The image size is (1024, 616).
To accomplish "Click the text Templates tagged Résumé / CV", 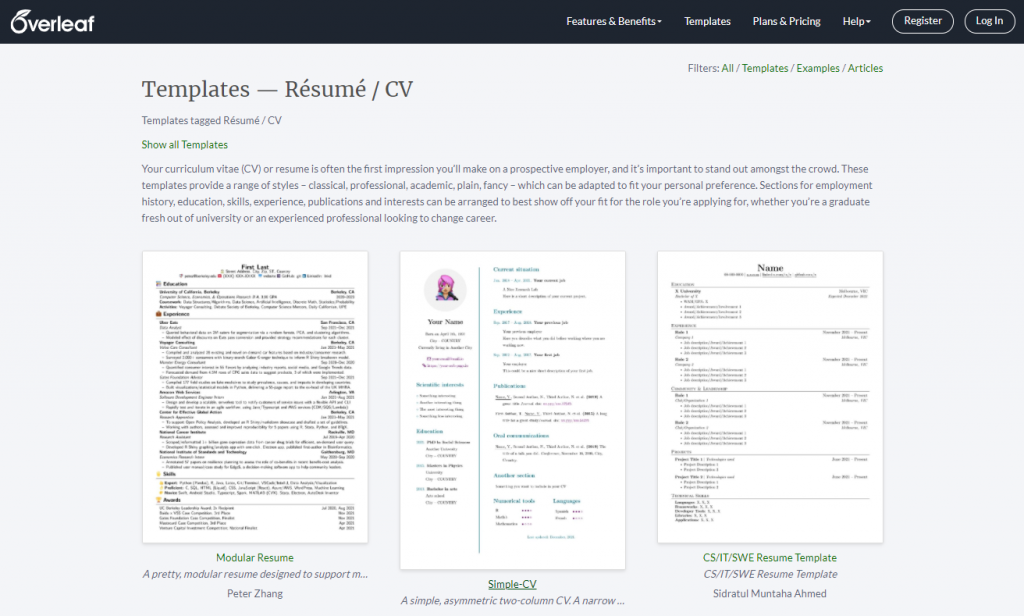I will pos(212,120).
